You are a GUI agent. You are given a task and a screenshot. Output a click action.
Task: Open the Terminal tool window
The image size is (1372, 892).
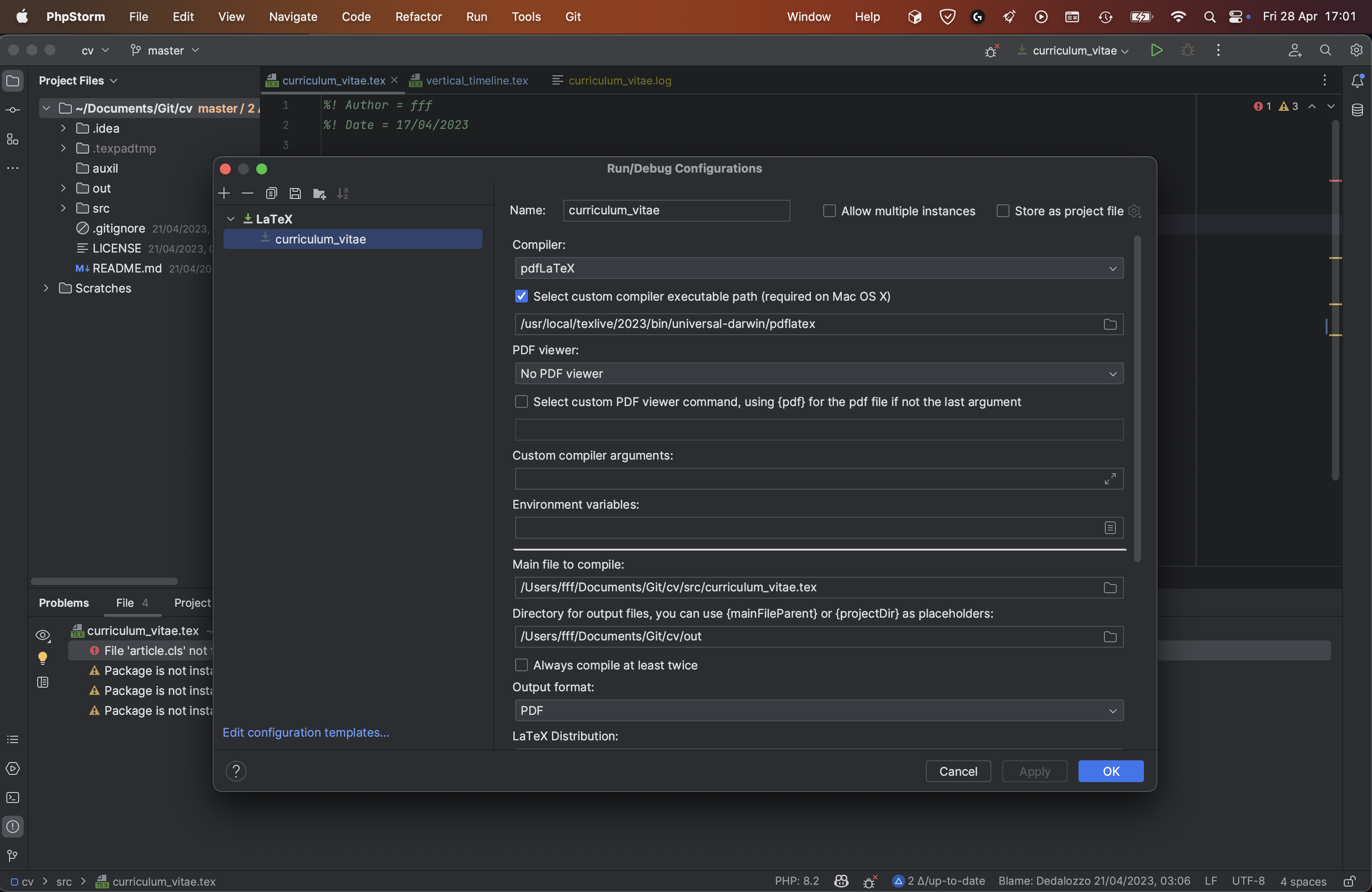(13, 798)
